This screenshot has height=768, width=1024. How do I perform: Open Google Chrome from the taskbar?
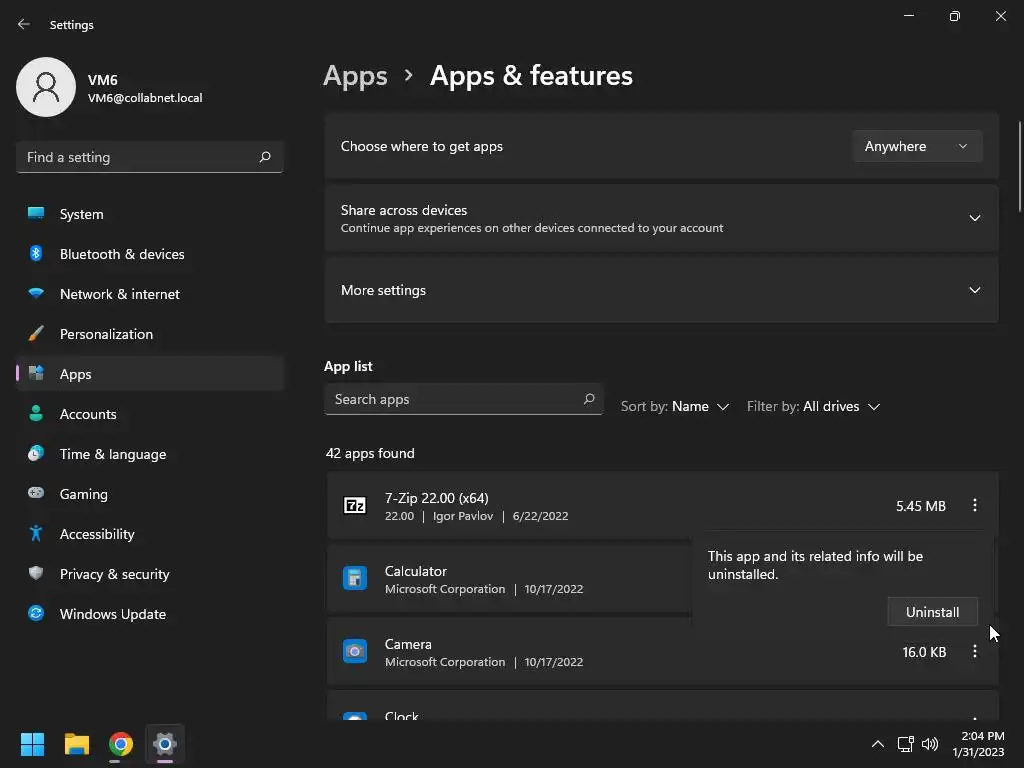pos(121,744)
